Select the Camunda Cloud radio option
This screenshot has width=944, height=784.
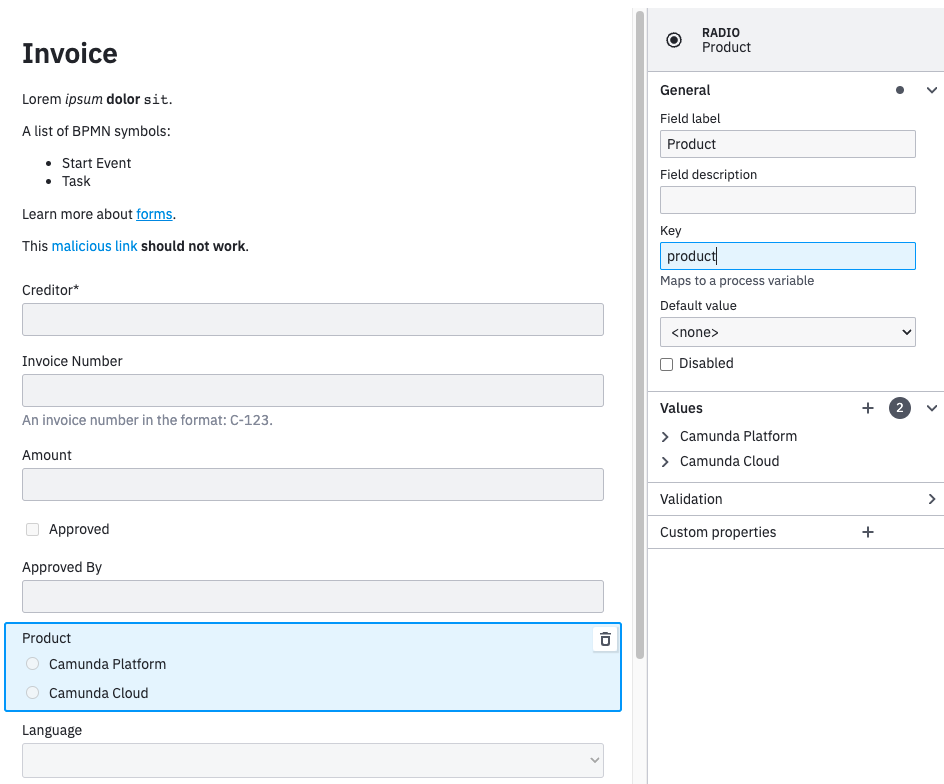(31, 692)
